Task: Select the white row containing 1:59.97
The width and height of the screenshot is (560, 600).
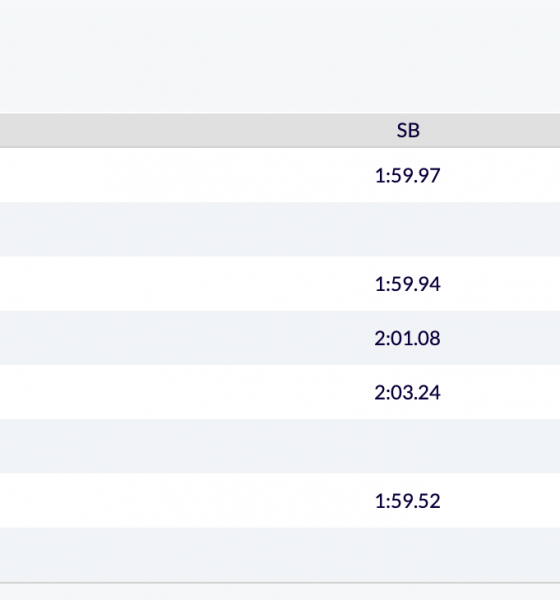Action: 280,175
